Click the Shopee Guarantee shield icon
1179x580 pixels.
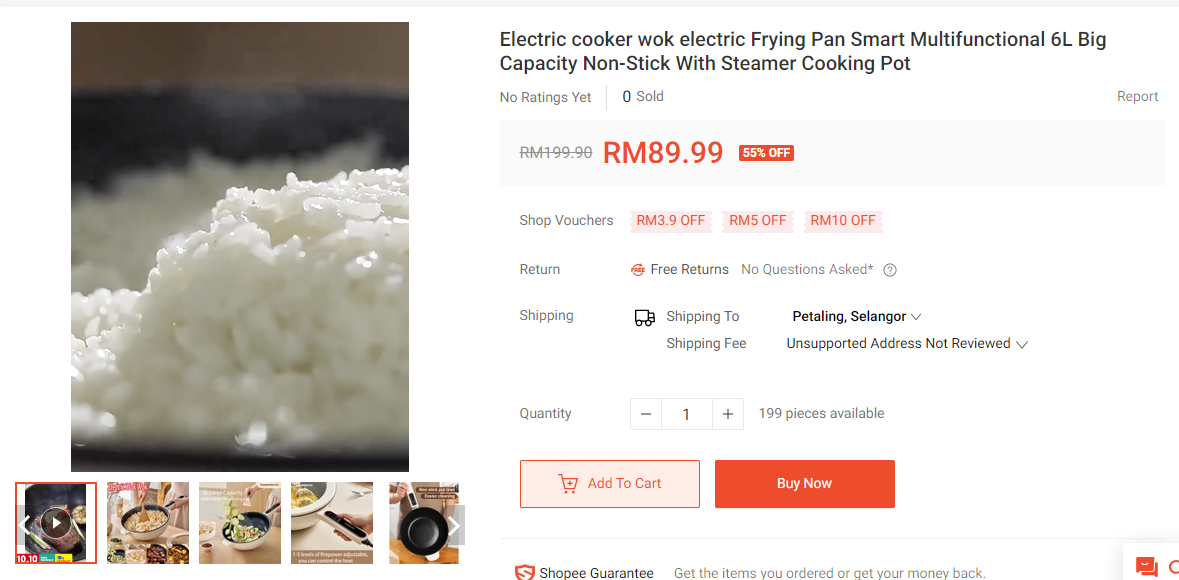pyautogui.click(x=524, y=573)
